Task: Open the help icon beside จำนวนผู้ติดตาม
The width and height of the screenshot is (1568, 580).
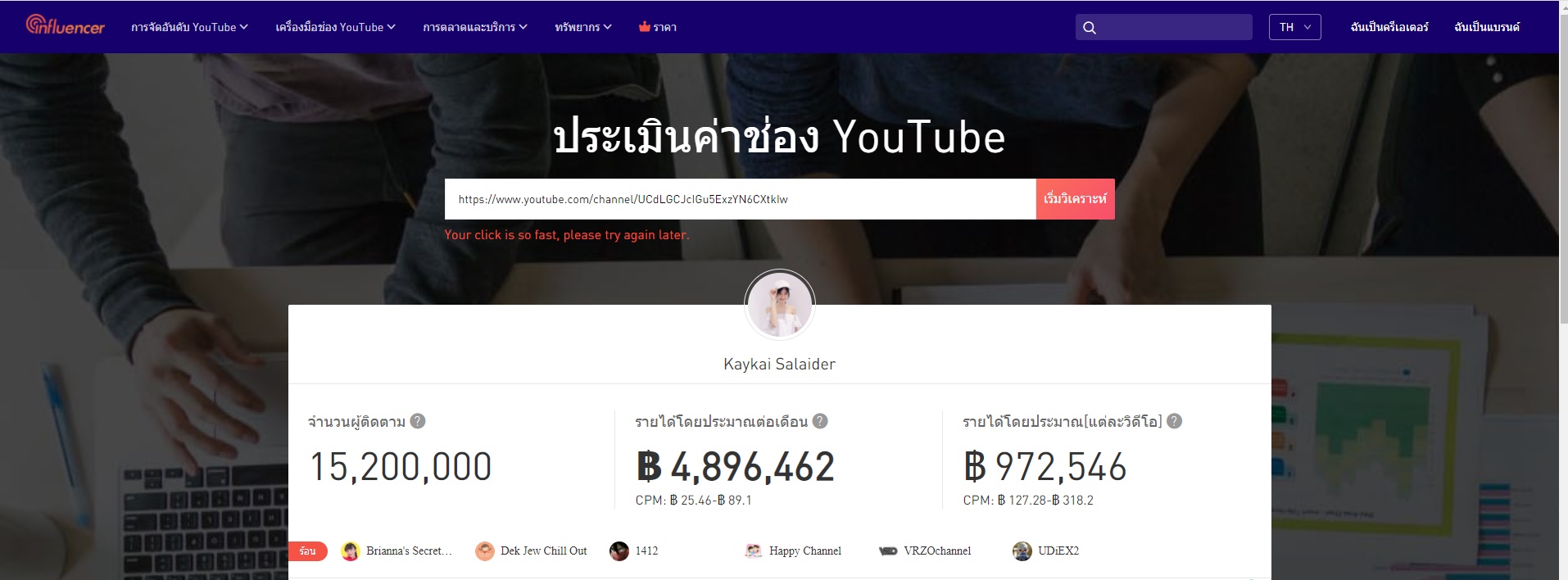Action: (418, 421)
